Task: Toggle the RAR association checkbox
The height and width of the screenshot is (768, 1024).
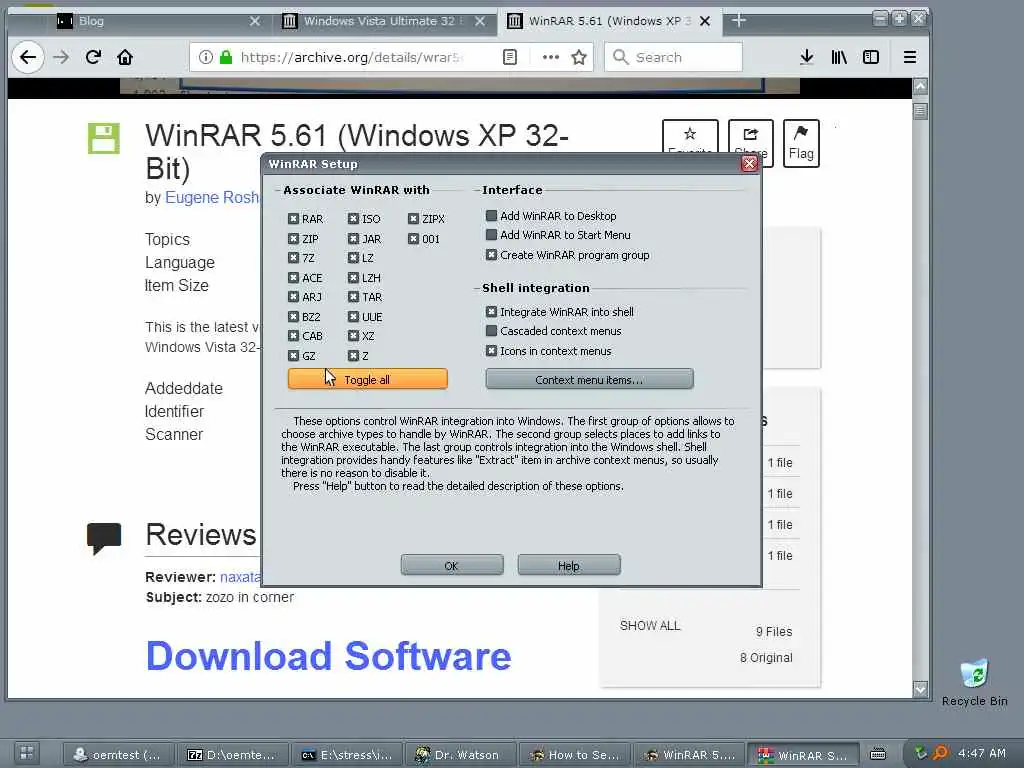Action: (293, 219)
